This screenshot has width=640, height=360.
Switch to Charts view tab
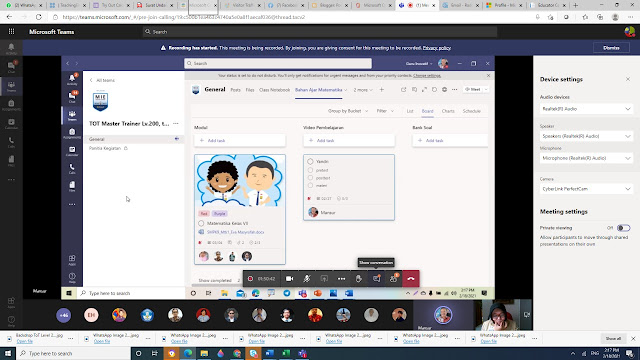448,111
